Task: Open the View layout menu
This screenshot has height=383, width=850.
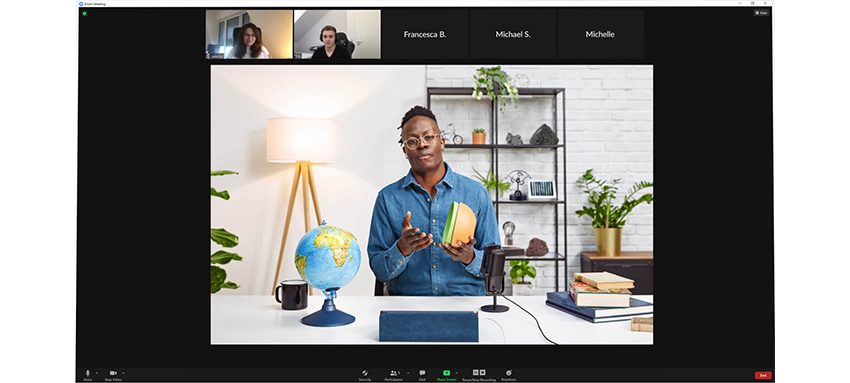Action: pyautogui.click(x=762, y=12)
